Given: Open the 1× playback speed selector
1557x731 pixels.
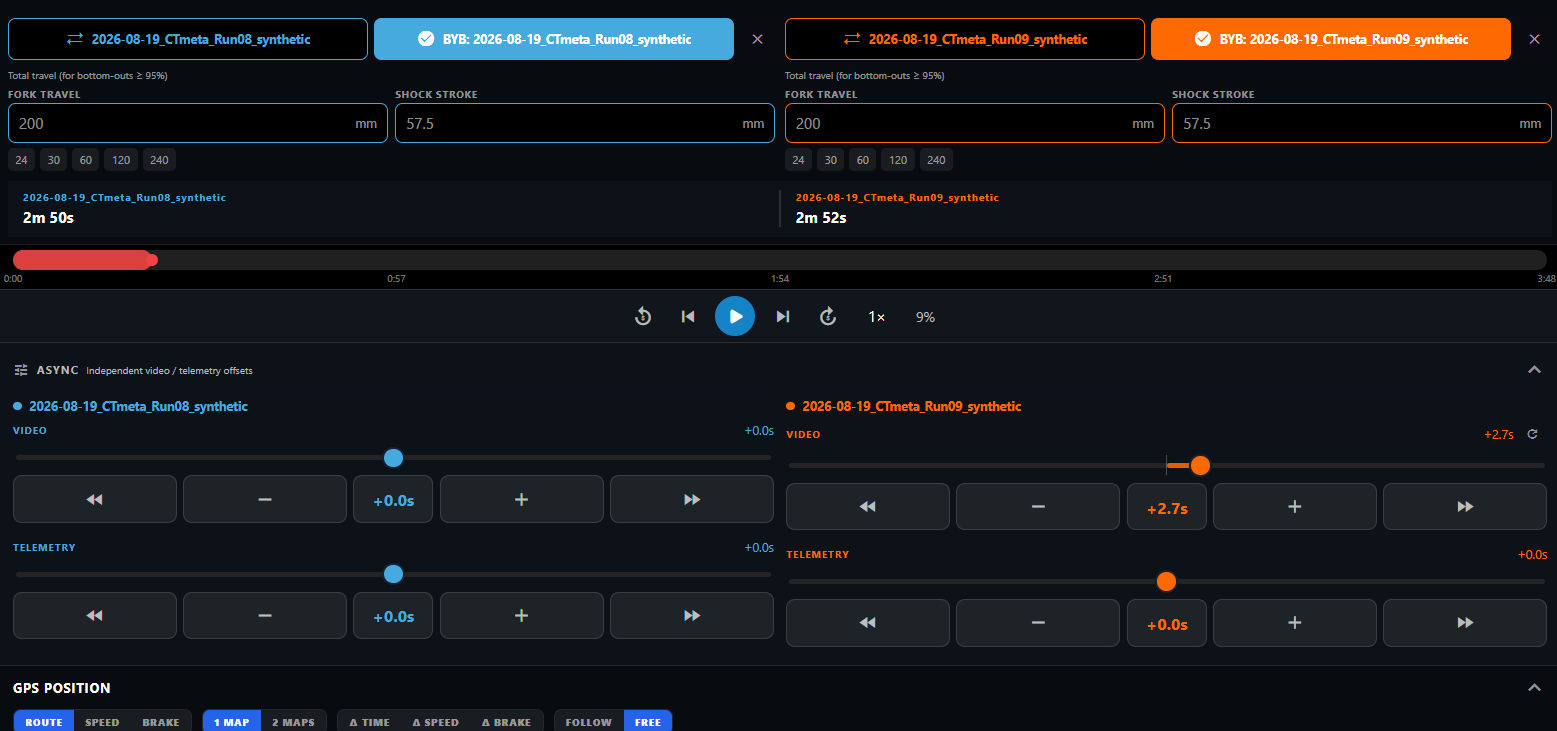Looking at the screenshot, I should [876, 317].
